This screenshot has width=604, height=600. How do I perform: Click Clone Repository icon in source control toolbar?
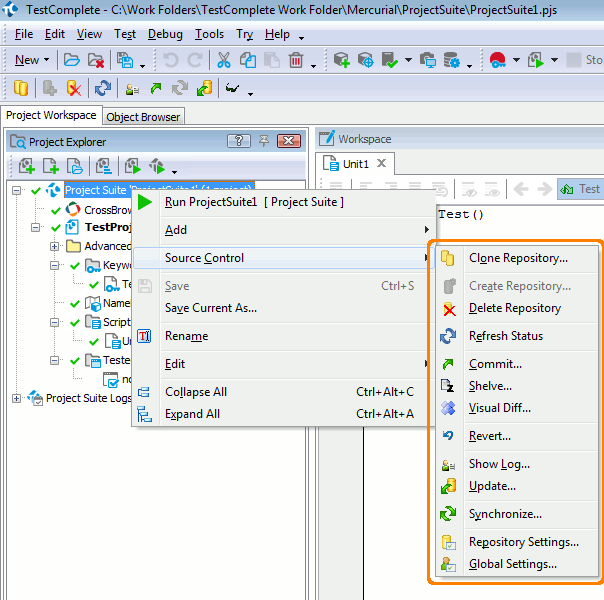[x=21, y=88]
